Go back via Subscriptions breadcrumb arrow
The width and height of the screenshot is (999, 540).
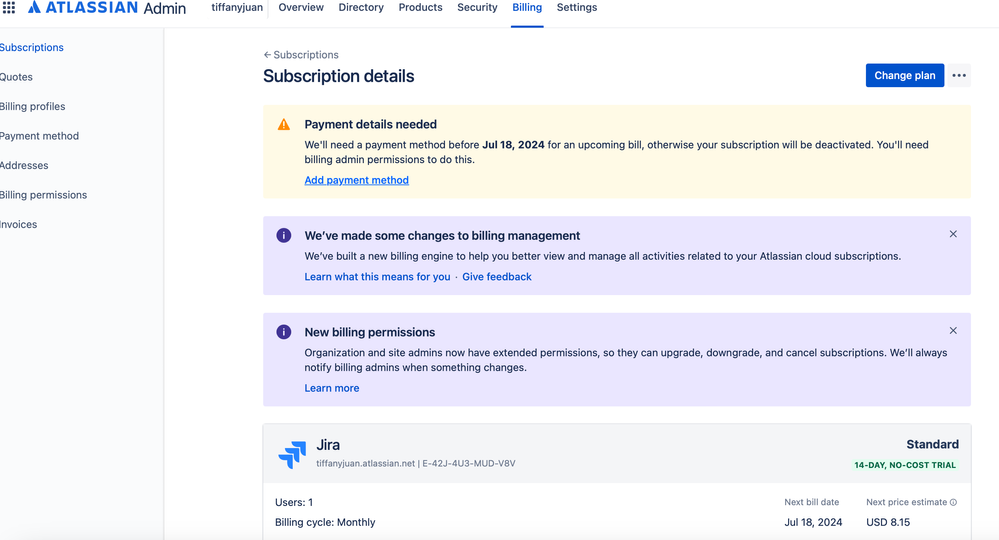(x=268, y=55)
